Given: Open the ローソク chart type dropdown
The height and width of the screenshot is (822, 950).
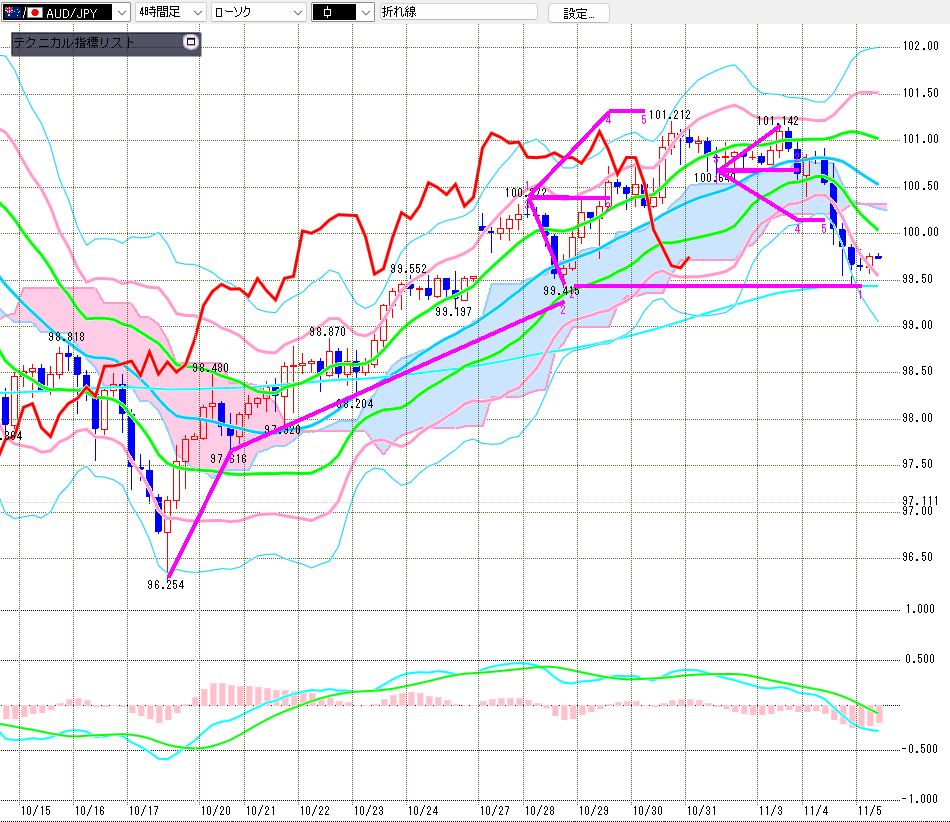Looking at the screenshot, I should [x=297, y=12].
